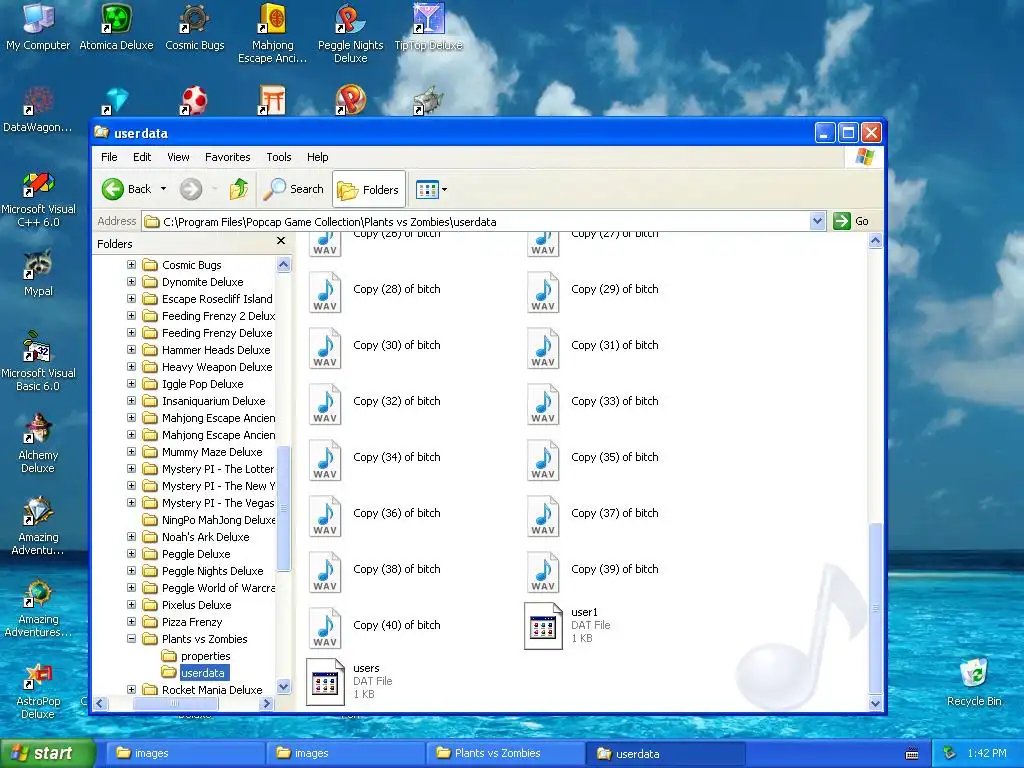Select the Copy (34) of bitch WAV file

pyautogui.click(x=375, y=461)
